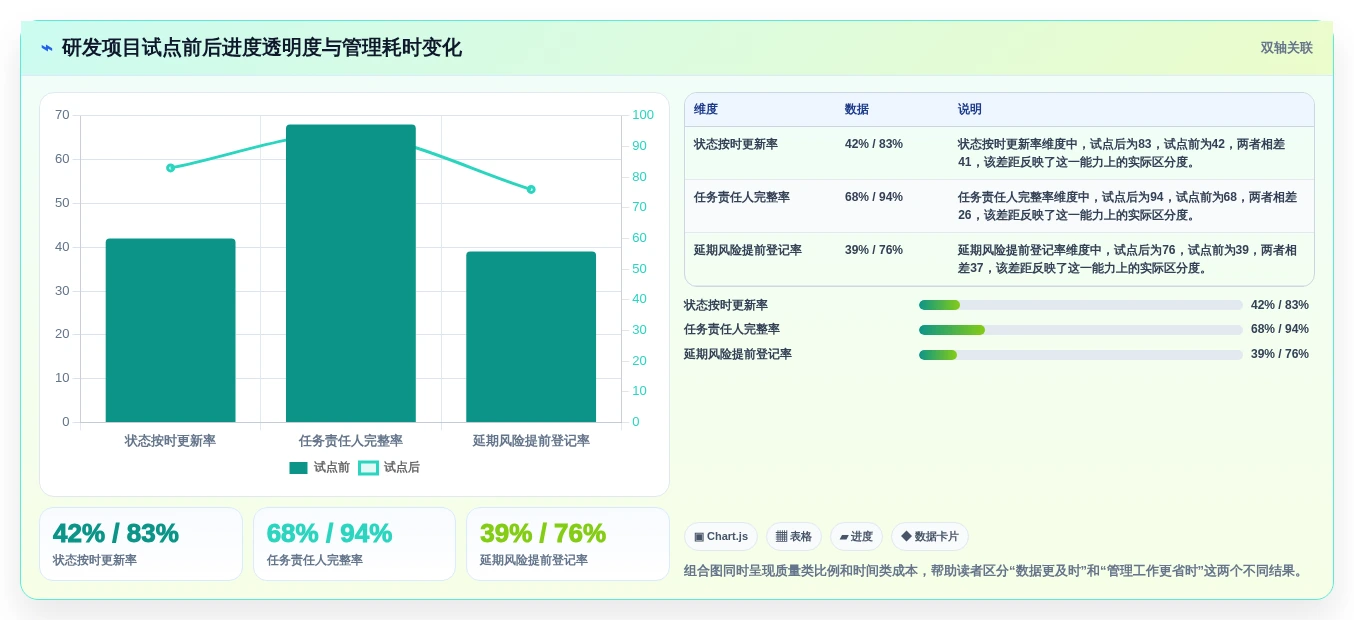
Task: Click table data cell 39% / 76%
Action: (874, 250)
